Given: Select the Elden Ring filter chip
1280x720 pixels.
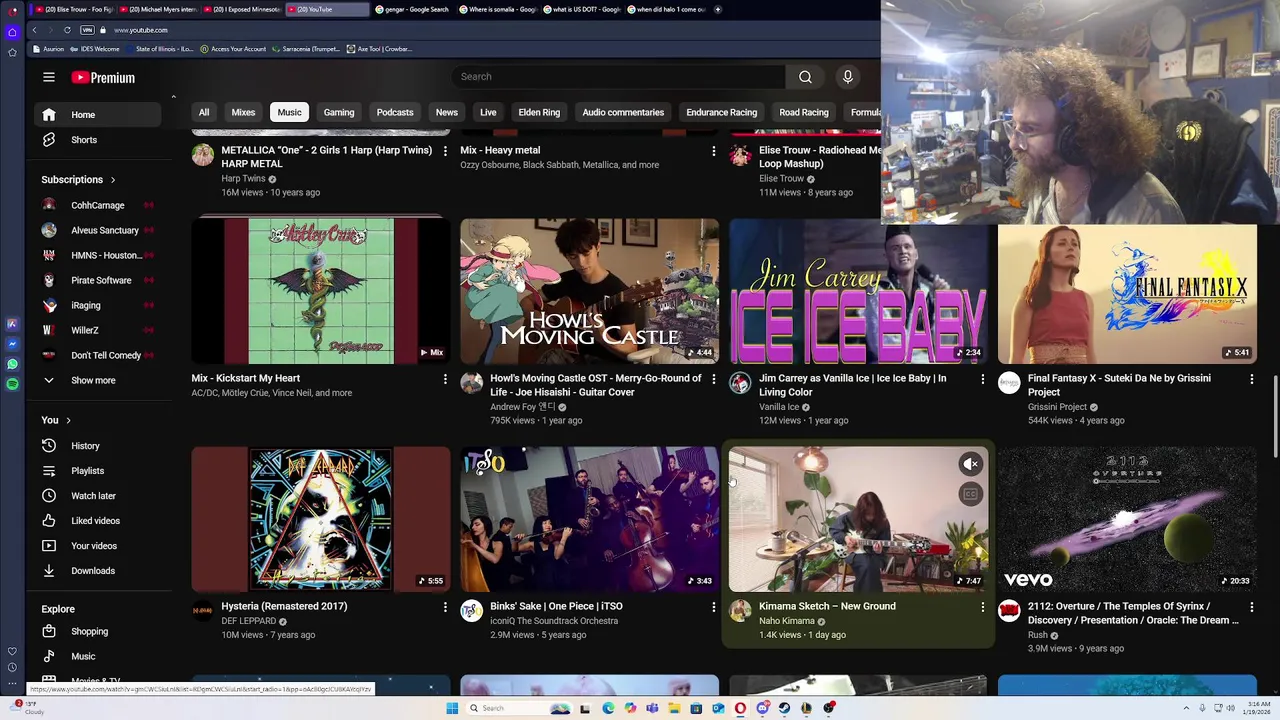Looking at the screenshot, I should tap(539, 112).
